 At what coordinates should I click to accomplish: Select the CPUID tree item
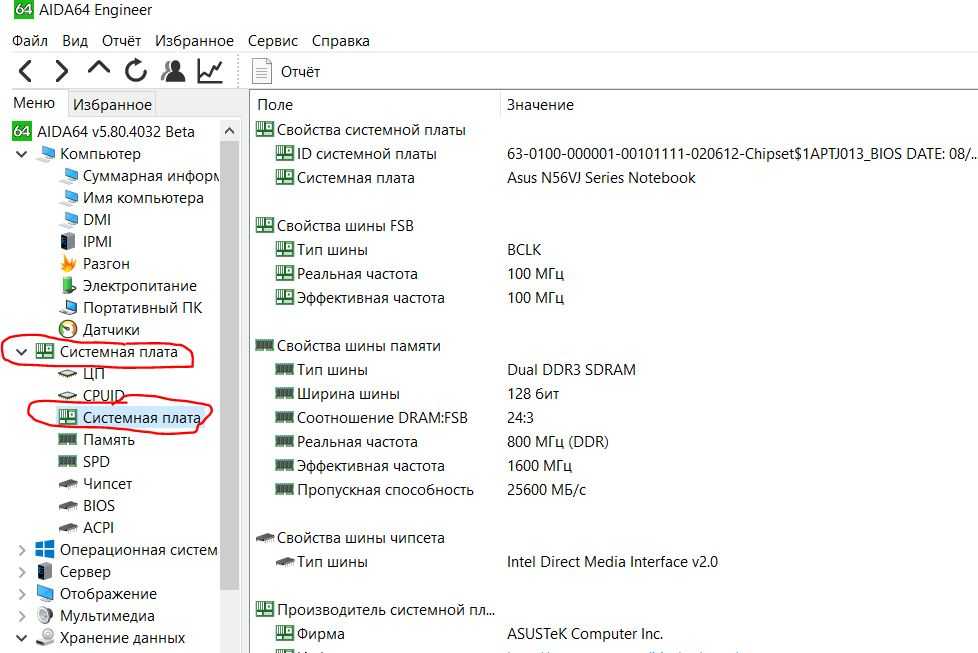(91, 395)
